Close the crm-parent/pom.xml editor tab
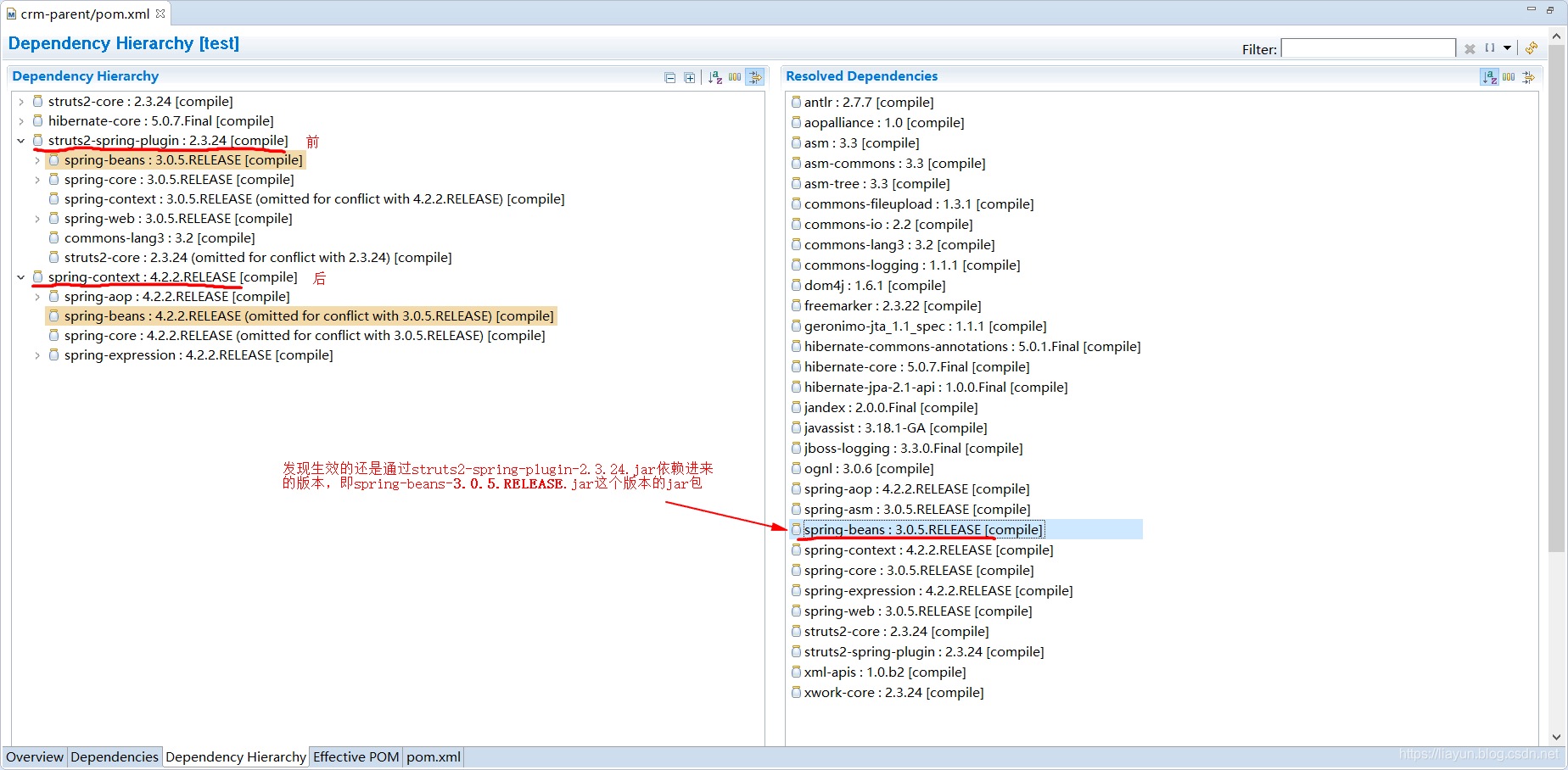Viewport: 1568px width, 770px height. pyautogui.click(x=160, y=14)
